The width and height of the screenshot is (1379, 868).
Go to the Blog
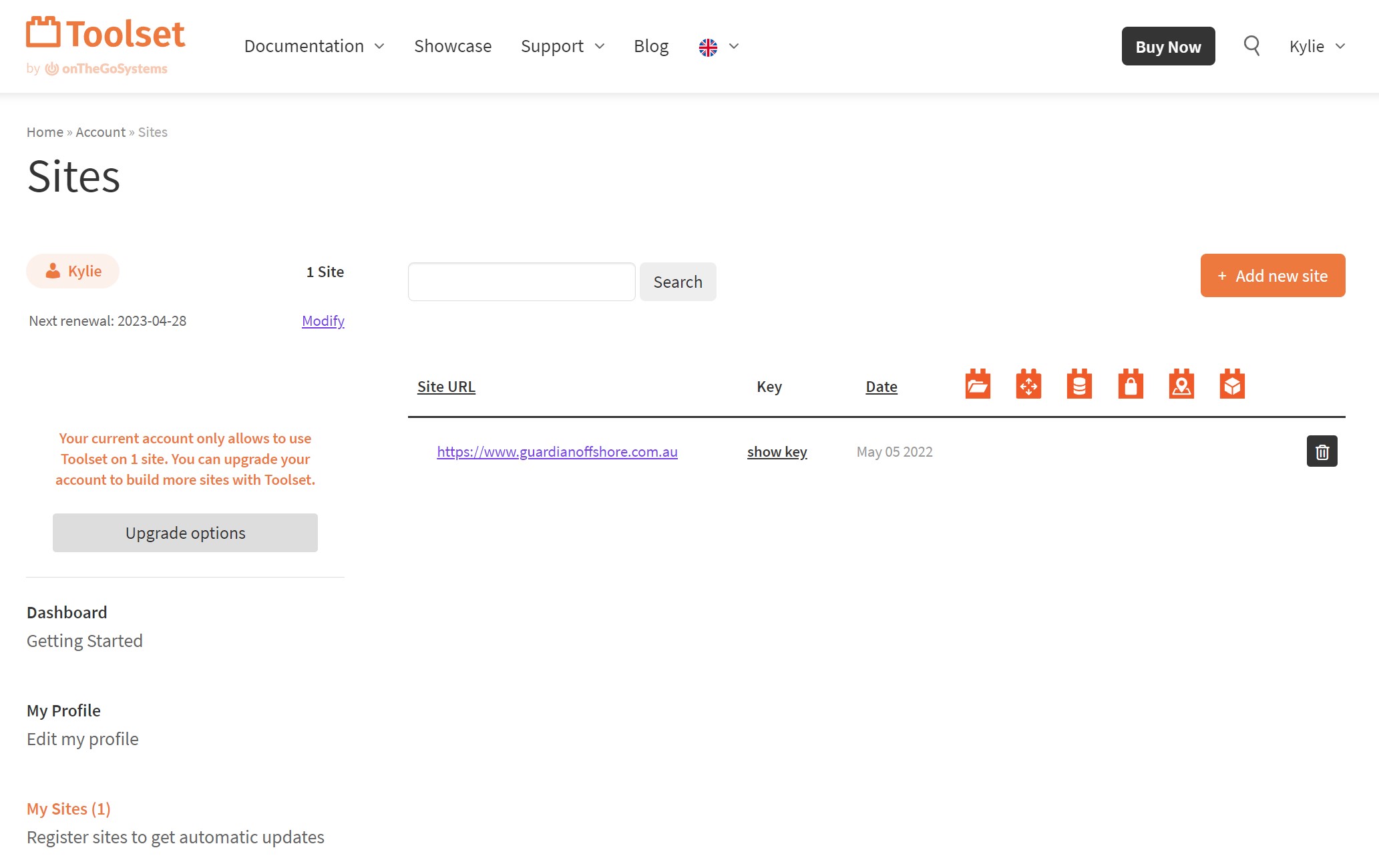651,46
